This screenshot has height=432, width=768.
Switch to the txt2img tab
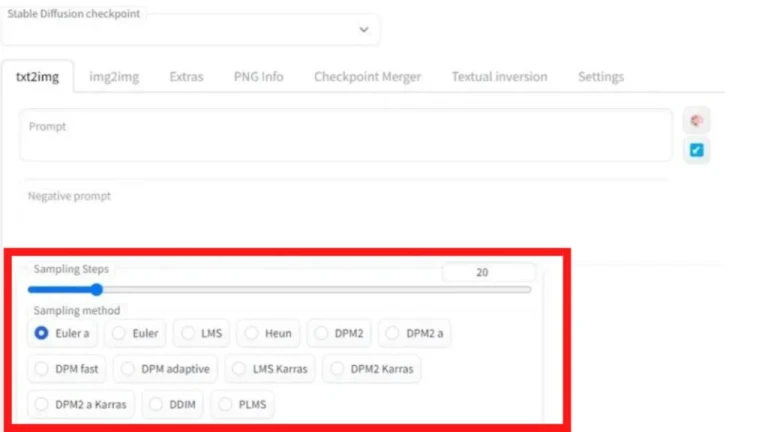pos(38,77)
